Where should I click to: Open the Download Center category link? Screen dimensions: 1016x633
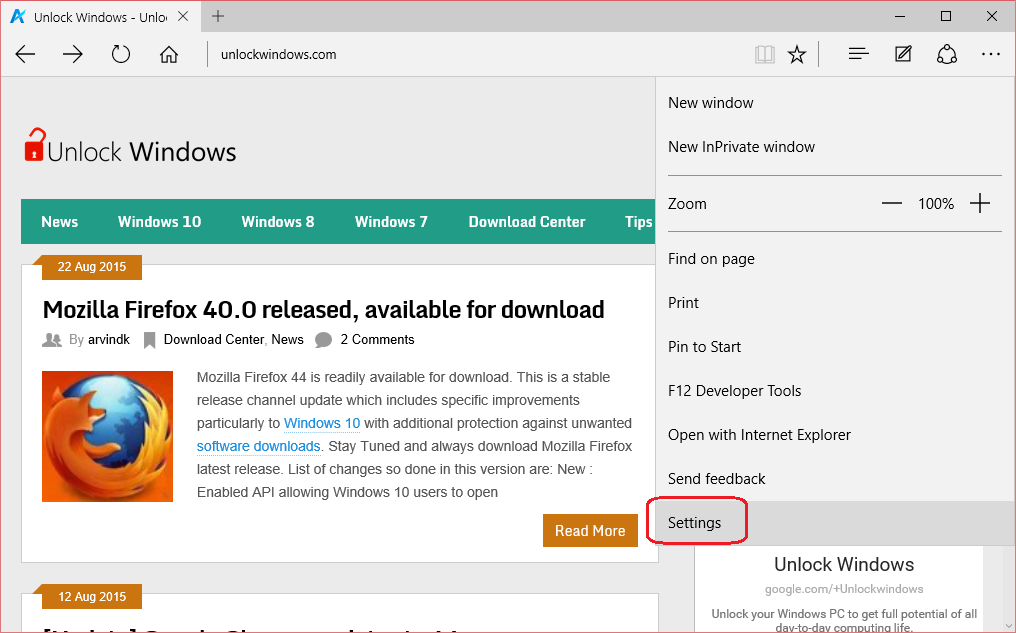[x=214, y=340]
